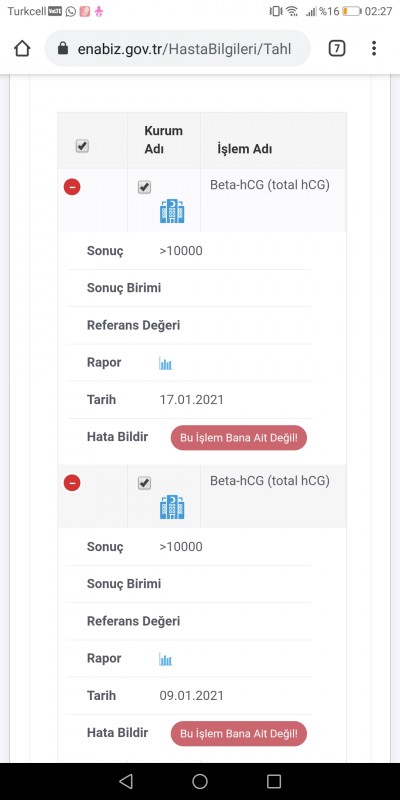Toggle the select-all checkbox in table header
The height and width of the screenshot is (800, 400).
point(82,146)
